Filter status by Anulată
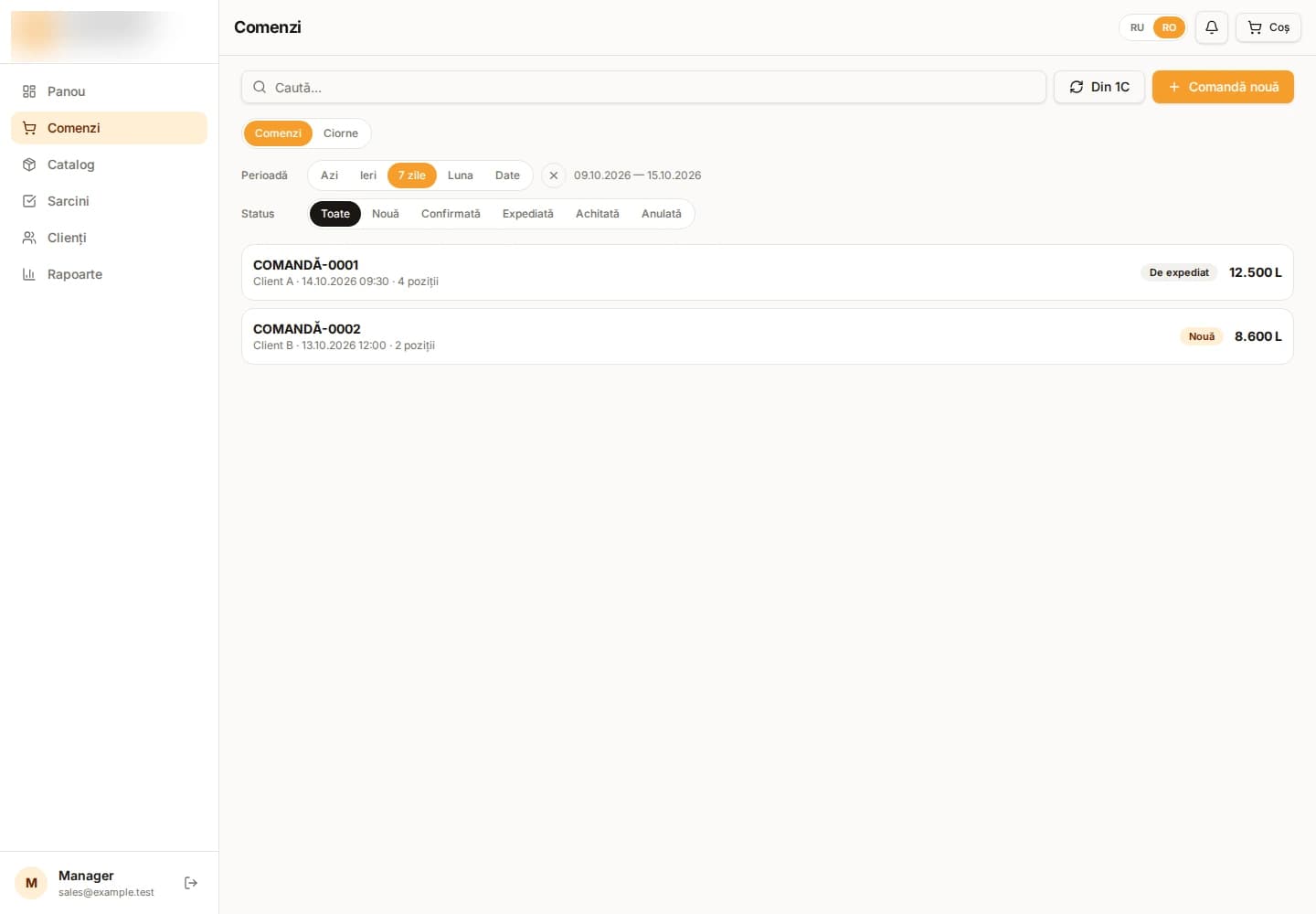Image resolution: width=1316 pixels, height=914 pixels. (662, 214)
